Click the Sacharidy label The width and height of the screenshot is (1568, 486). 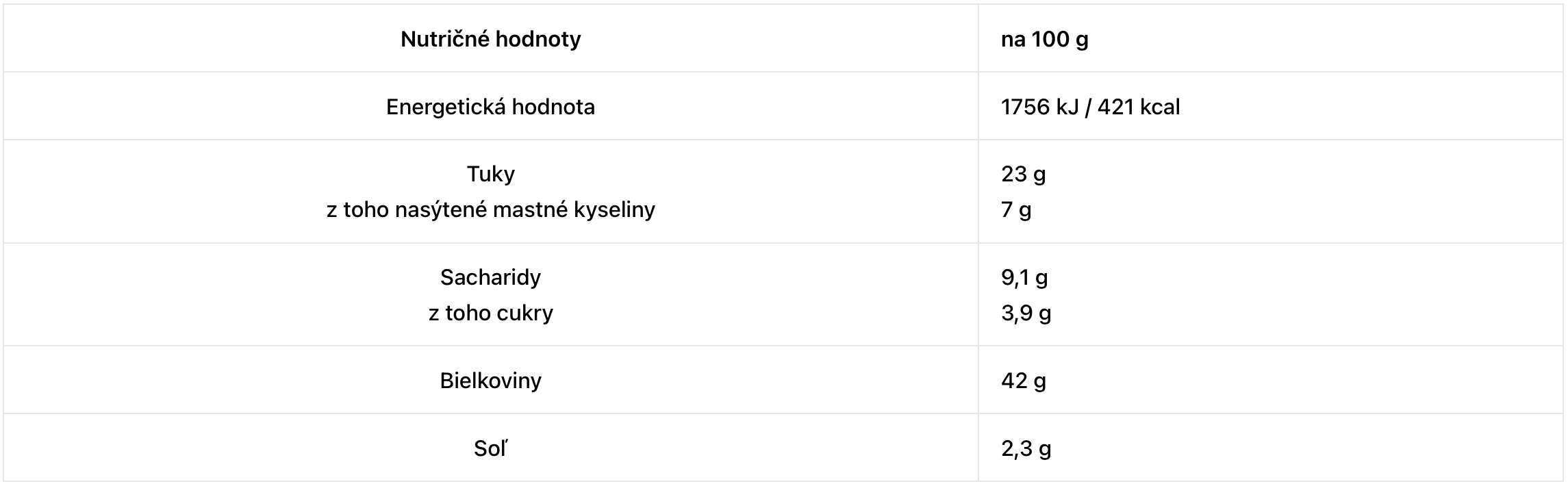point(490,277)
